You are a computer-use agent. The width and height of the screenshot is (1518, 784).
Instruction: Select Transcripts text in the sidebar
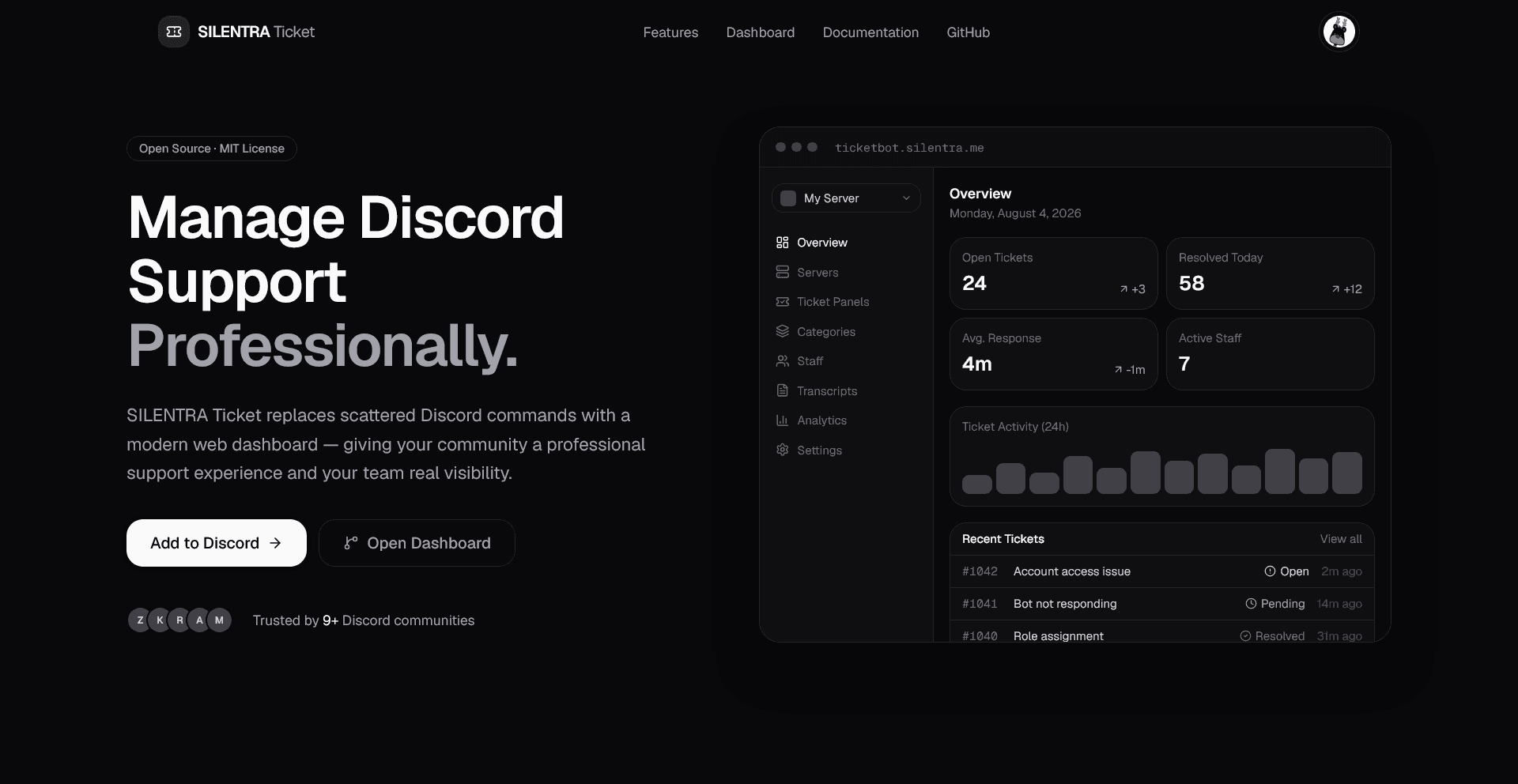(x=827, y=391)
